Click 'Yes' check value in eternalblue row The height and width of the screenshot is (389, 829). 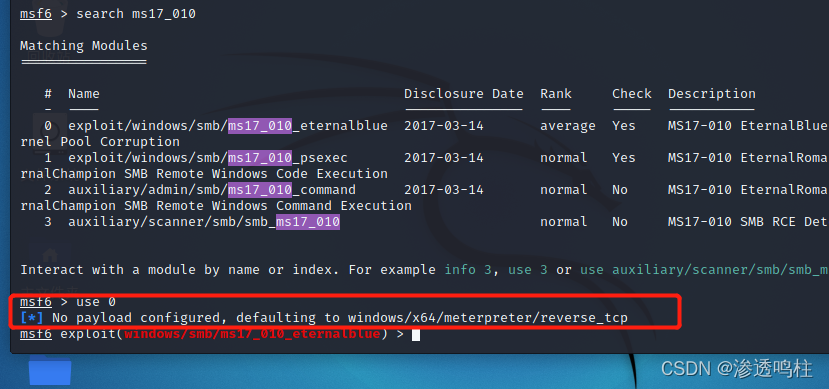(624, 126)
